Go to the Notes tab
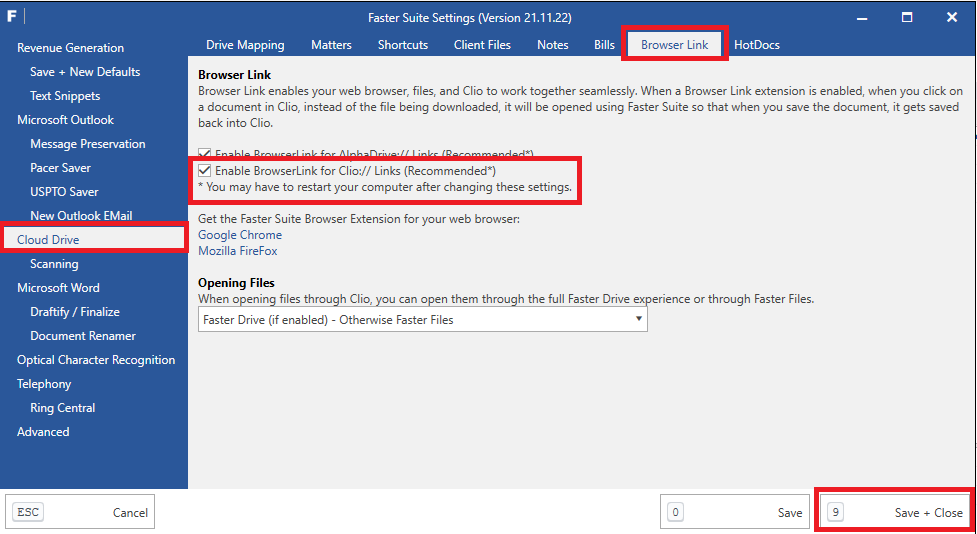977x534 pixels. [553, 45]
